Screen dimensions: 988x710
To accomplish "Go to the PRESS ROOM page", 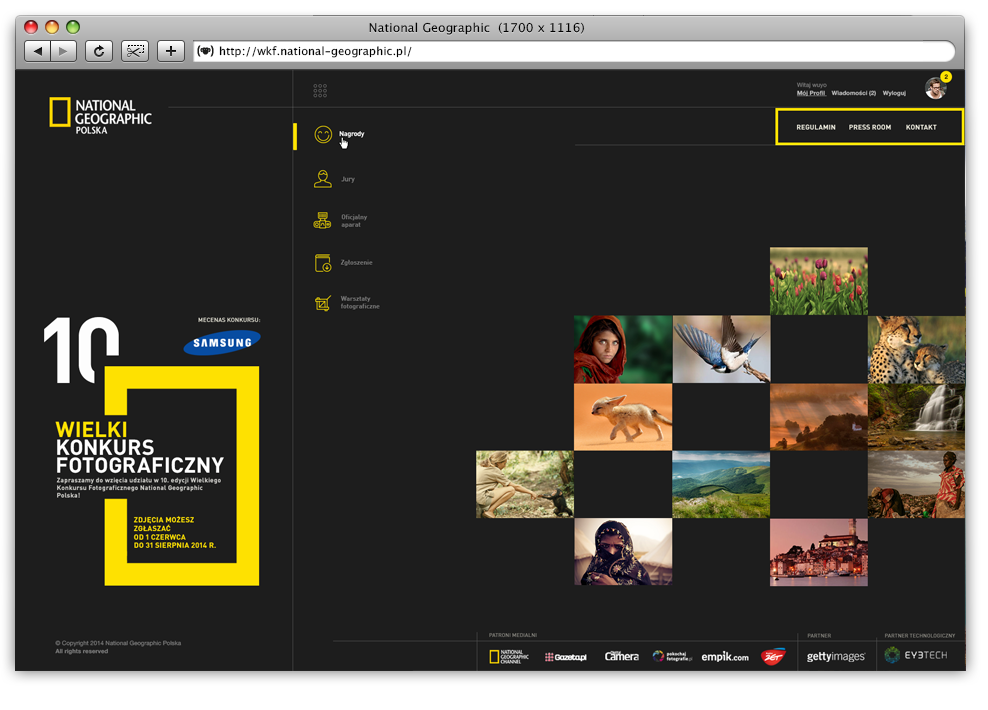I will [870, 128].
